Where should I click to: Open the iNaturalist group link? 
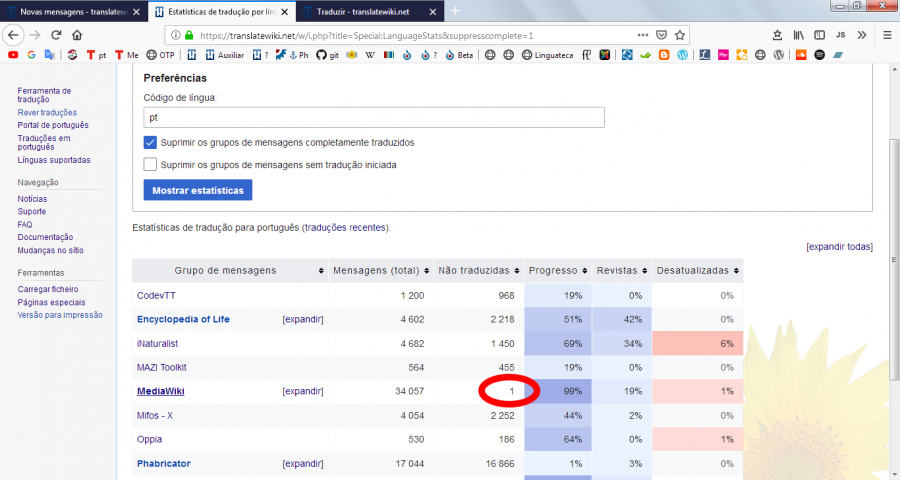point(157,343)
